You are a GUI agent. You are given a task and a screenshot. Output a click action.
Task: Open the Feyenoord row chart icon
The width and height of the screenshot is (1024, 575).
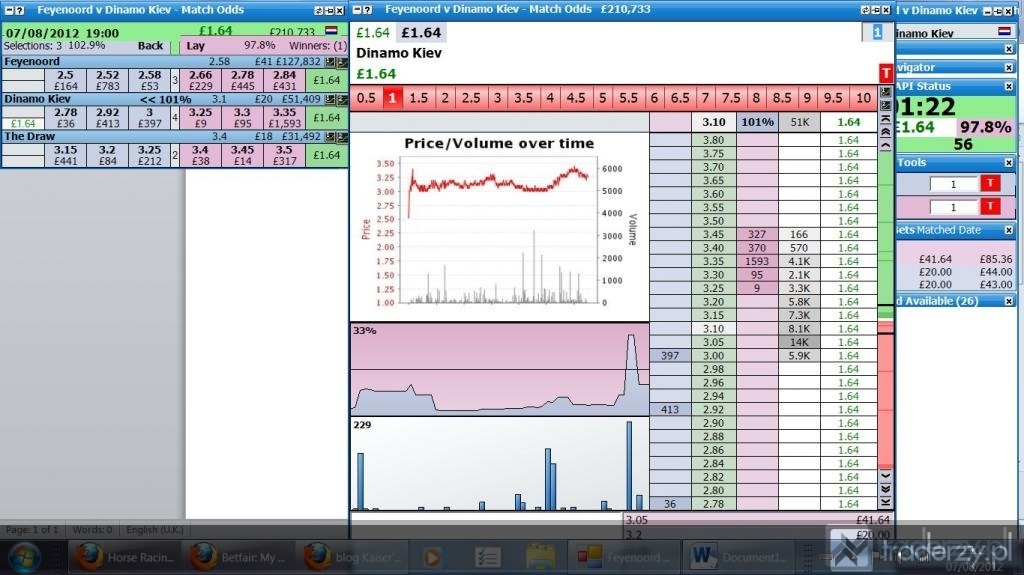pos(330,62)
